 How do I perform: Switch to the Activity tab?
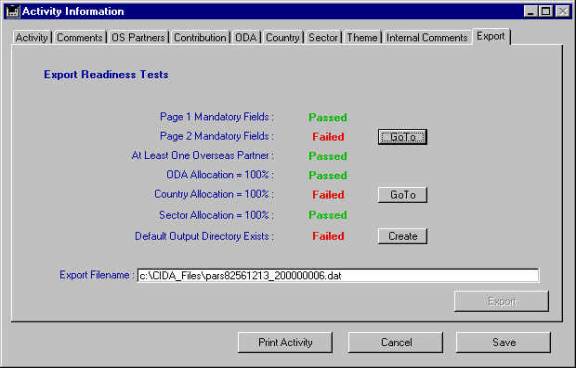tap(32, 37)
